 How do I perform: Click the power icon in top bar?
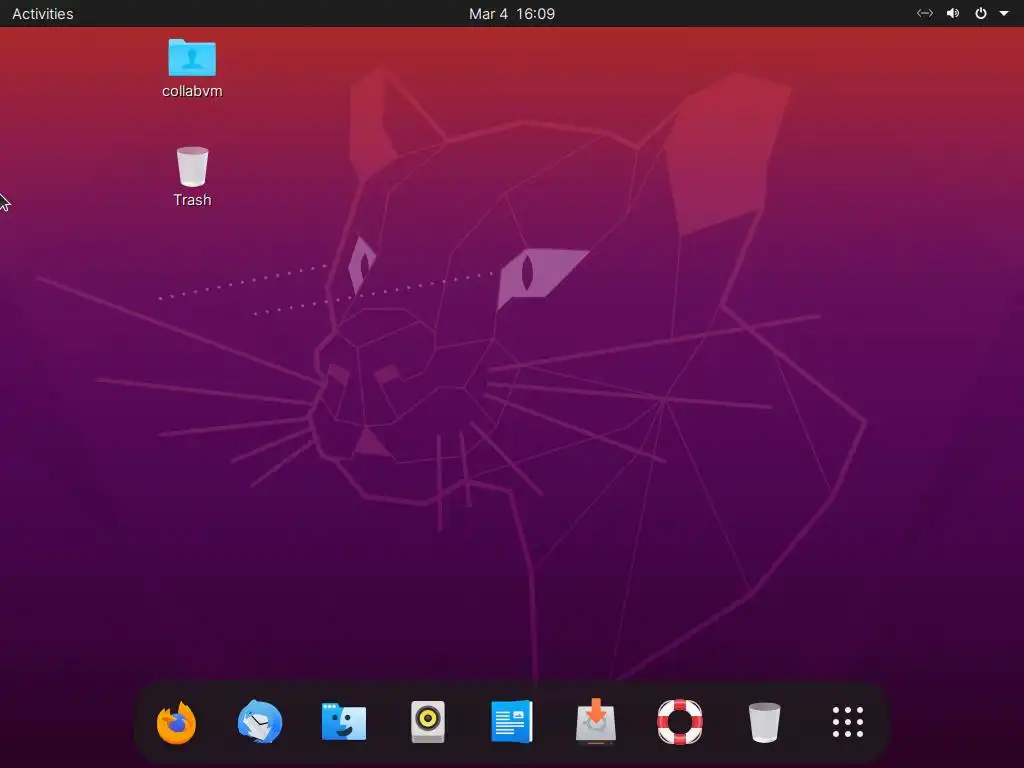point(981,13)
